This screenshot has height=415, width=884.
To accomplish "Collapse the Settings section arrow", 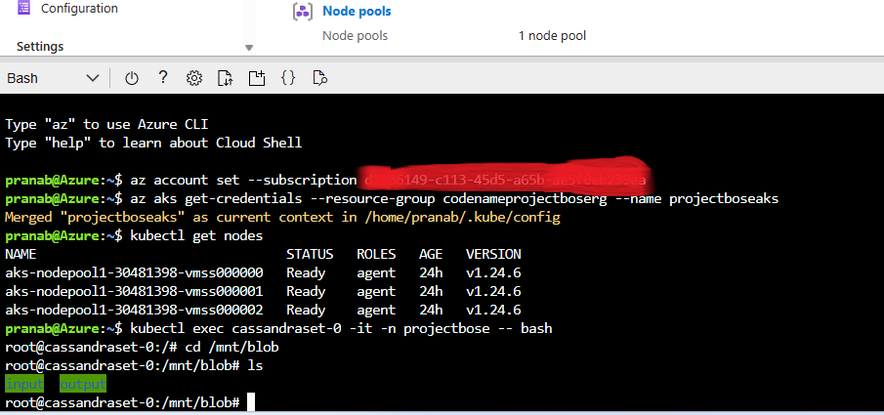I will point(249,48).
